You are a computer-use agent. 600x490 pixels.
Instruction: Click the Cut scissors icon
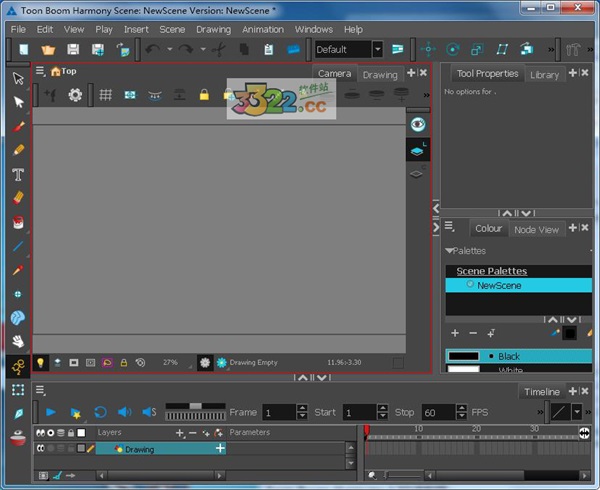coord(219,49)
